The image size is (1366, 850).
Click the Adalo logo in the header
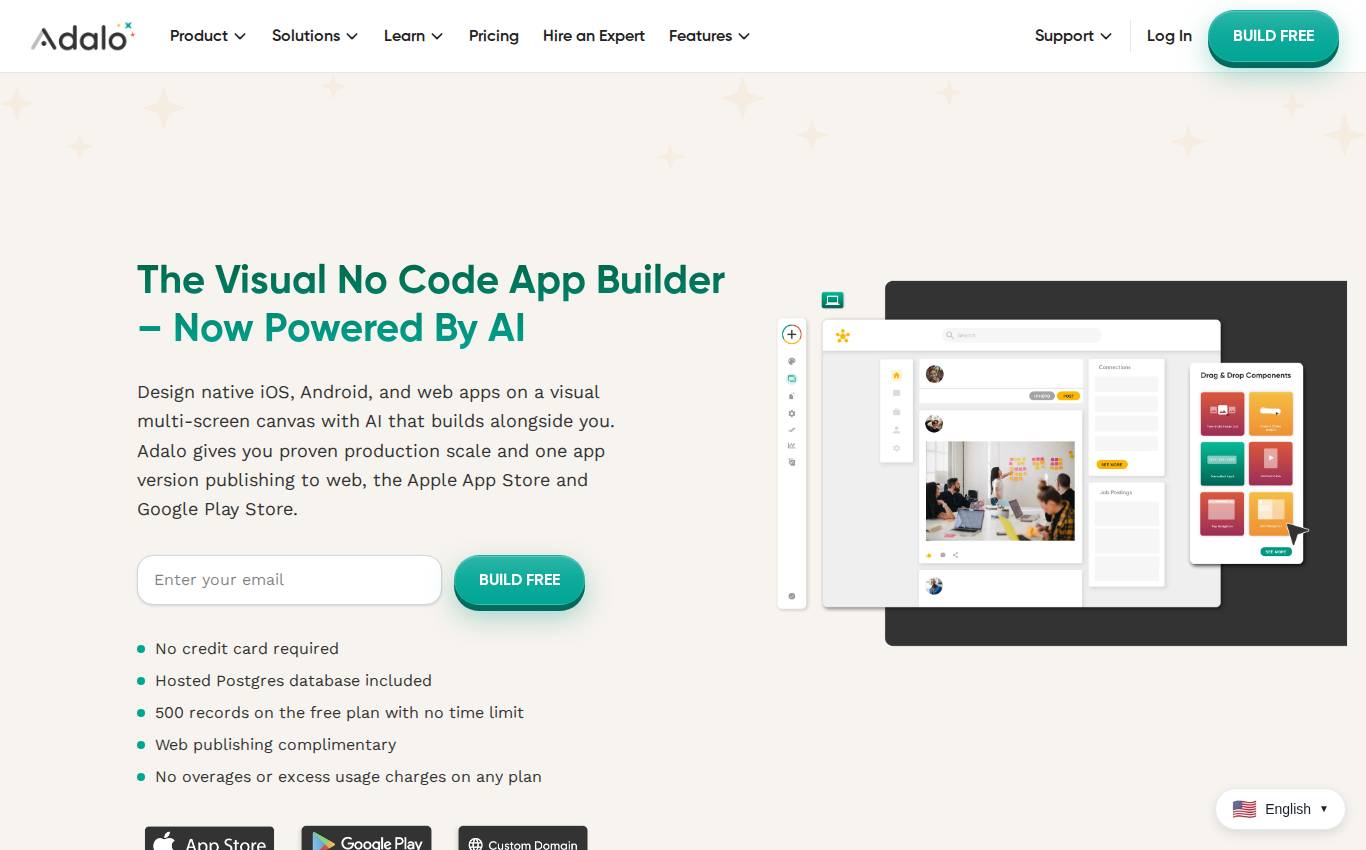(83, 36)
